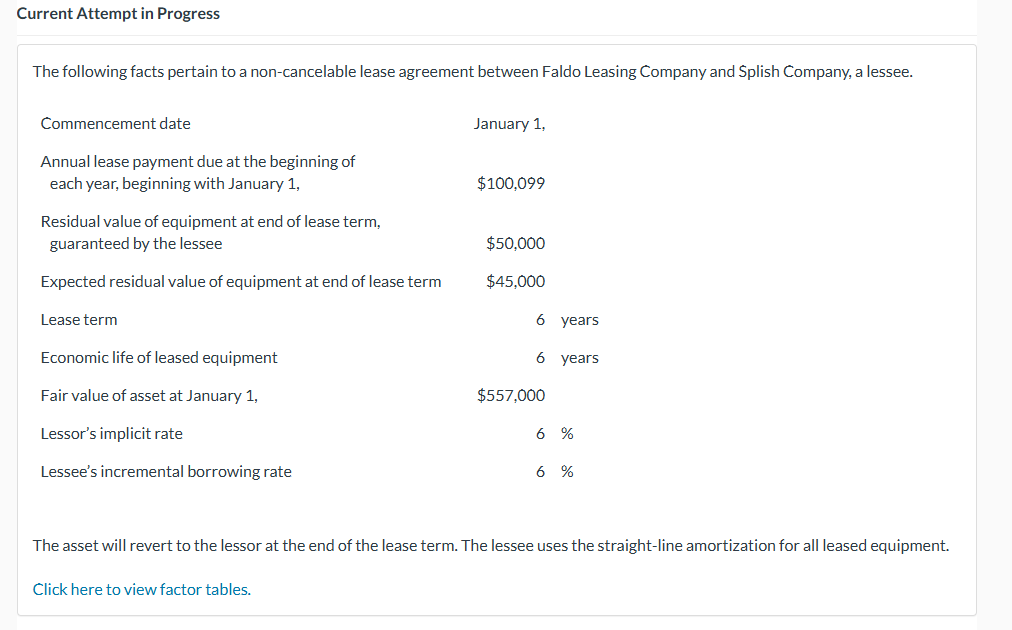Image resolution: width=1012 pixels, height=630 pixels.
Task: Select the Fair value of asset at January 1 label
Action: [148, 395]
